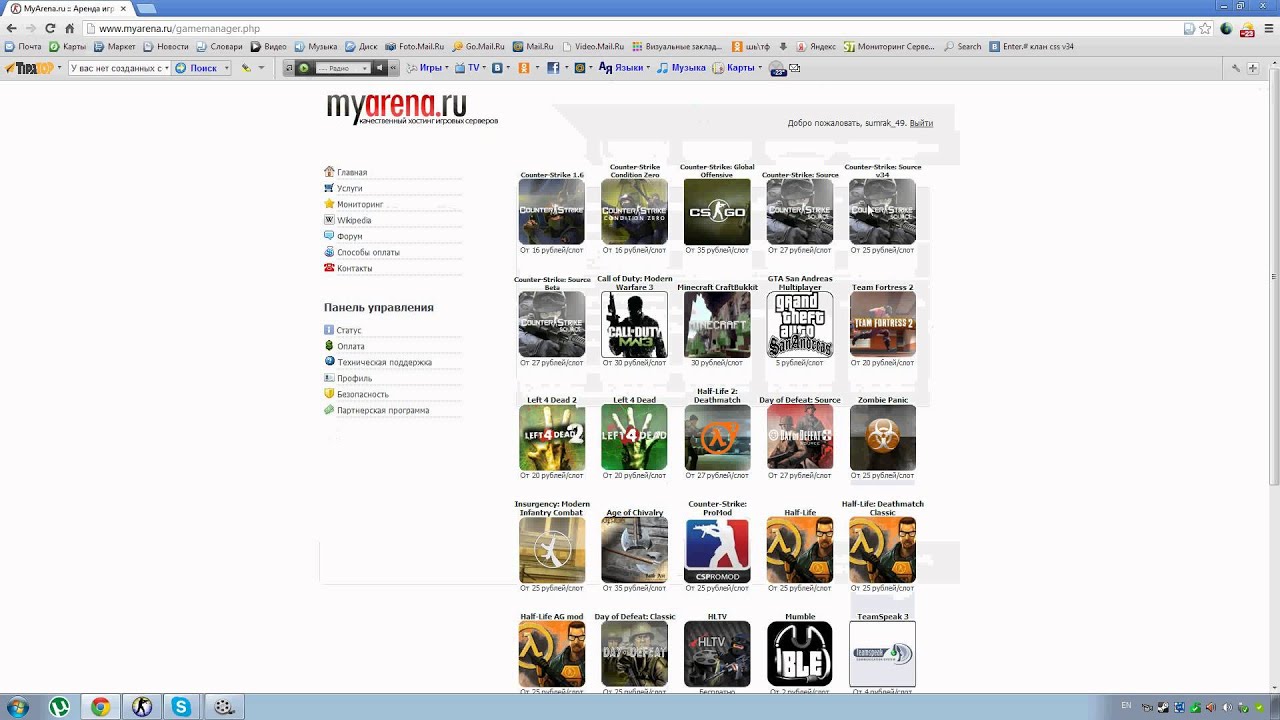Click the Выйти logout link
Viewport: 1280px width, 720px height.
pos(921,123)
